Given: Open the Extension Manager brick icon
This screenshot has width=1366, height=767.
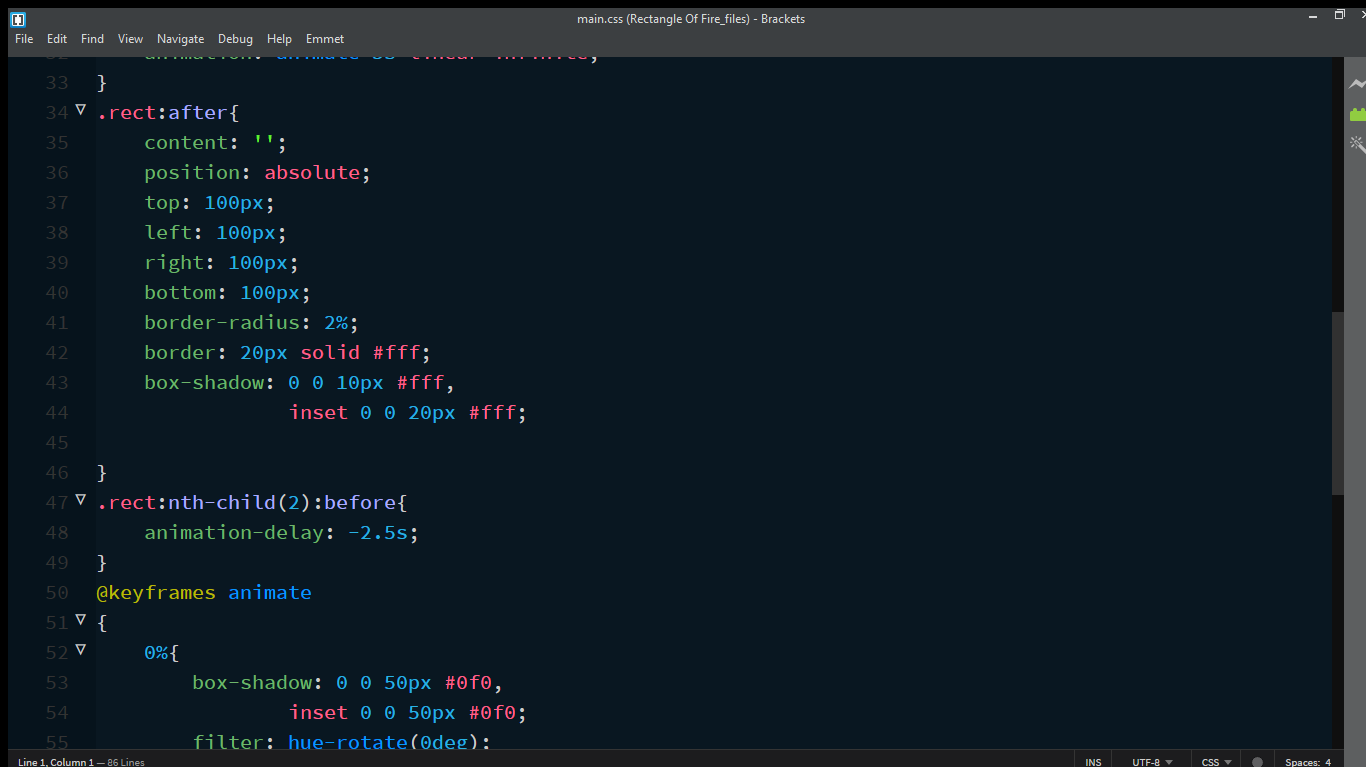Looking at the screenshot, I should pyautogui.click(x=1357, y=114).
